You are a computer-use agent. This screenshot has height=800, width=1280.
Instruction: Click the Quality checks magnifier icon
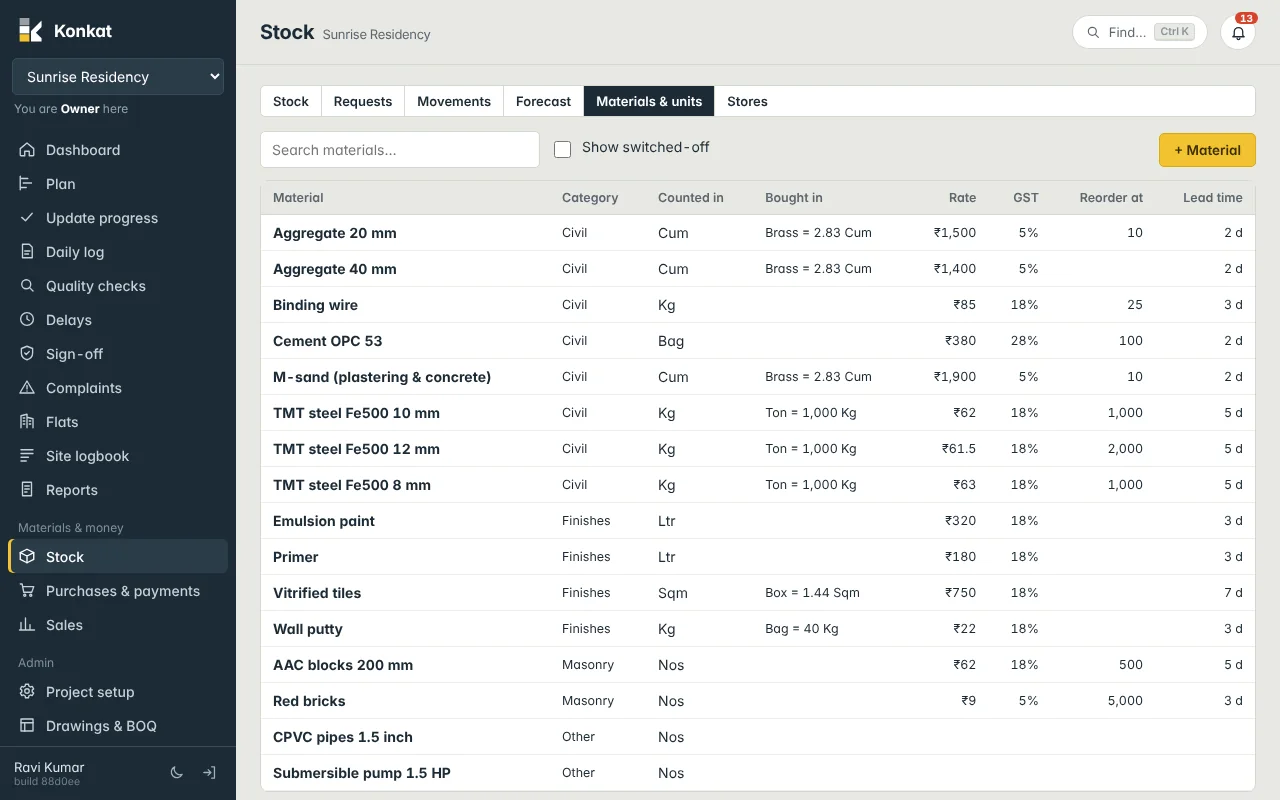[x=27, y=286]
